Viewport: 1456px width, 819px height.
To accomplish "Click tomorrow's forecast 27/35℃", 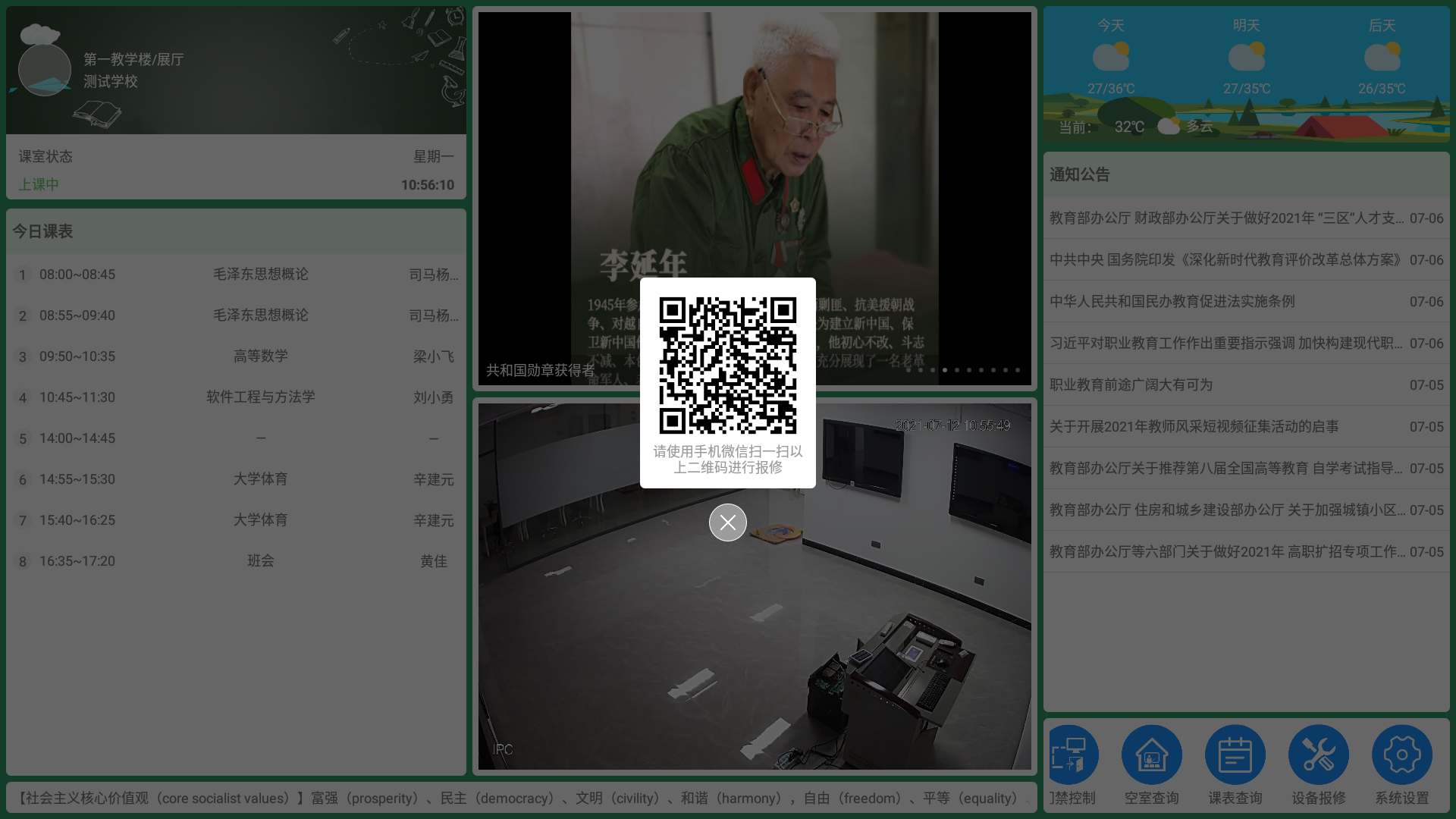I will tap(1246, 89).
